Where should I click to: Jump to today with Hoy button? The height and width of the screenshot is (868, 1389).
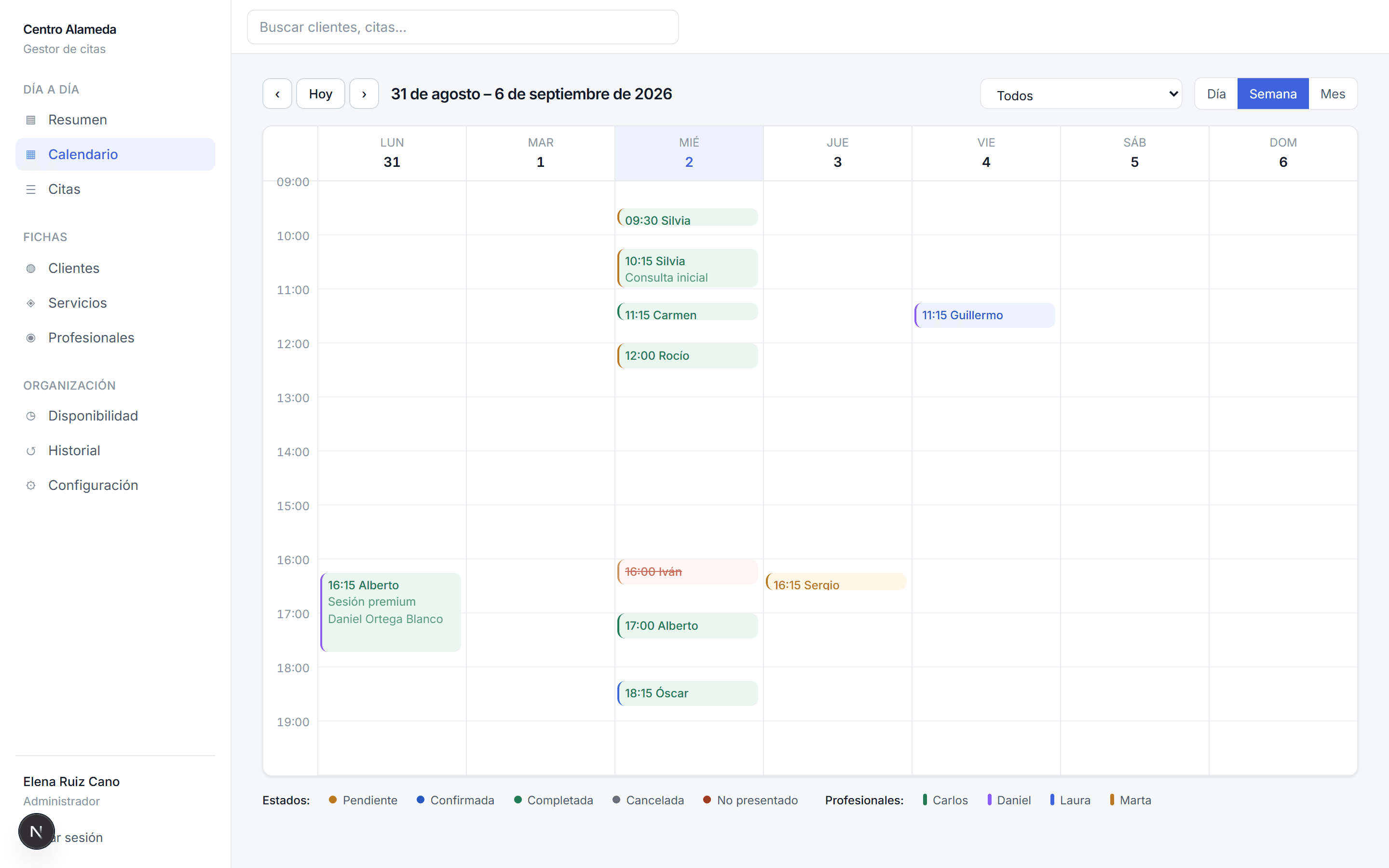(320, 94)
